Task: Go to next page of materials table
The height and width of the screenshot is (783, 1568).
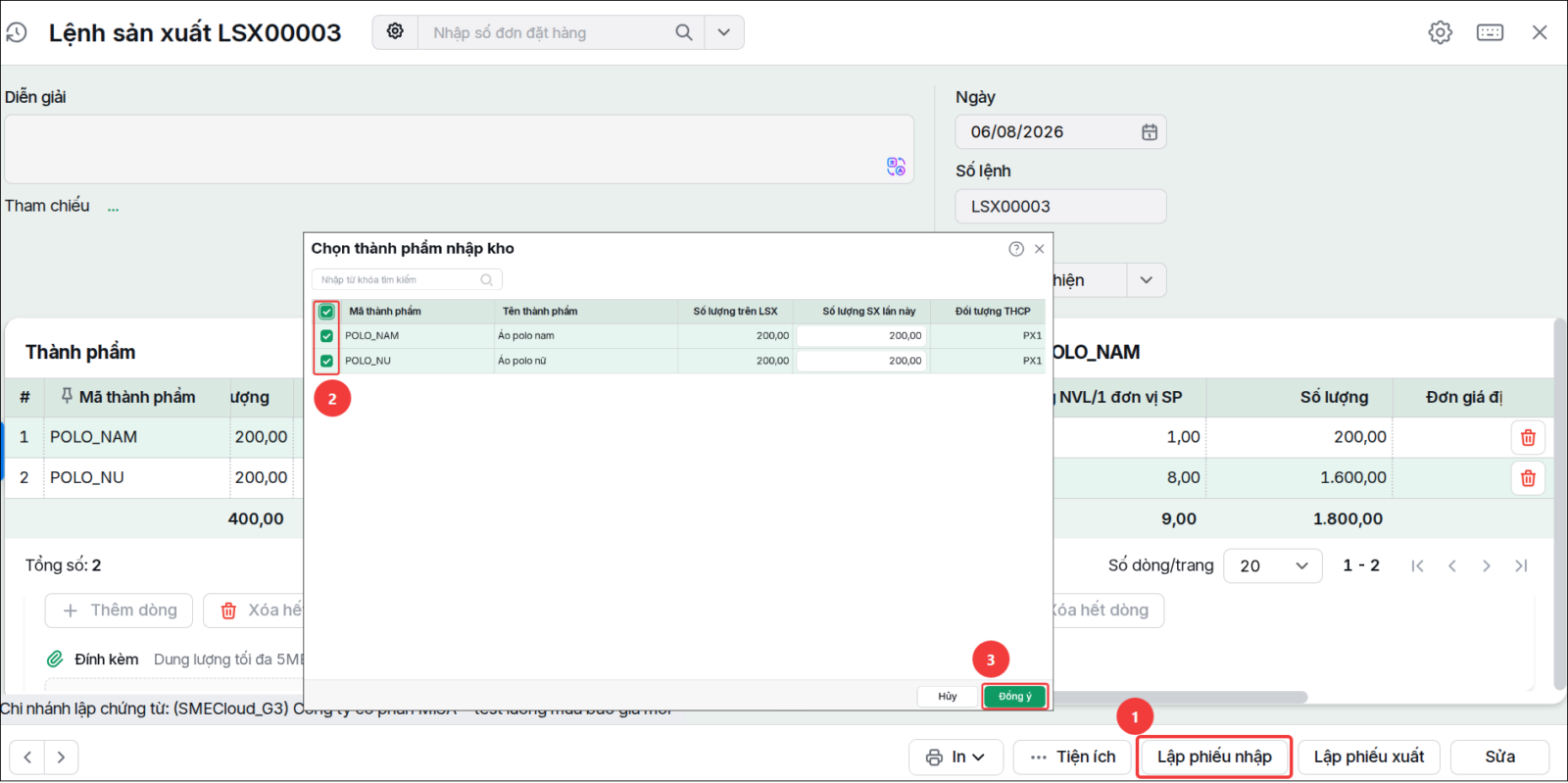Action: click(x=1487, y=565)
